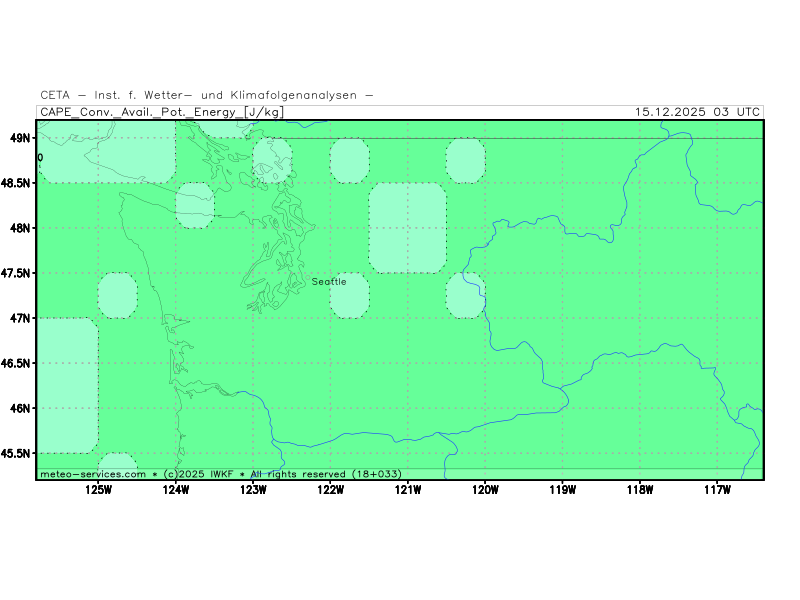
Task: Click the CAPE_Conv._Avail._Pot._Energy title label
Action: coord(161,112)
